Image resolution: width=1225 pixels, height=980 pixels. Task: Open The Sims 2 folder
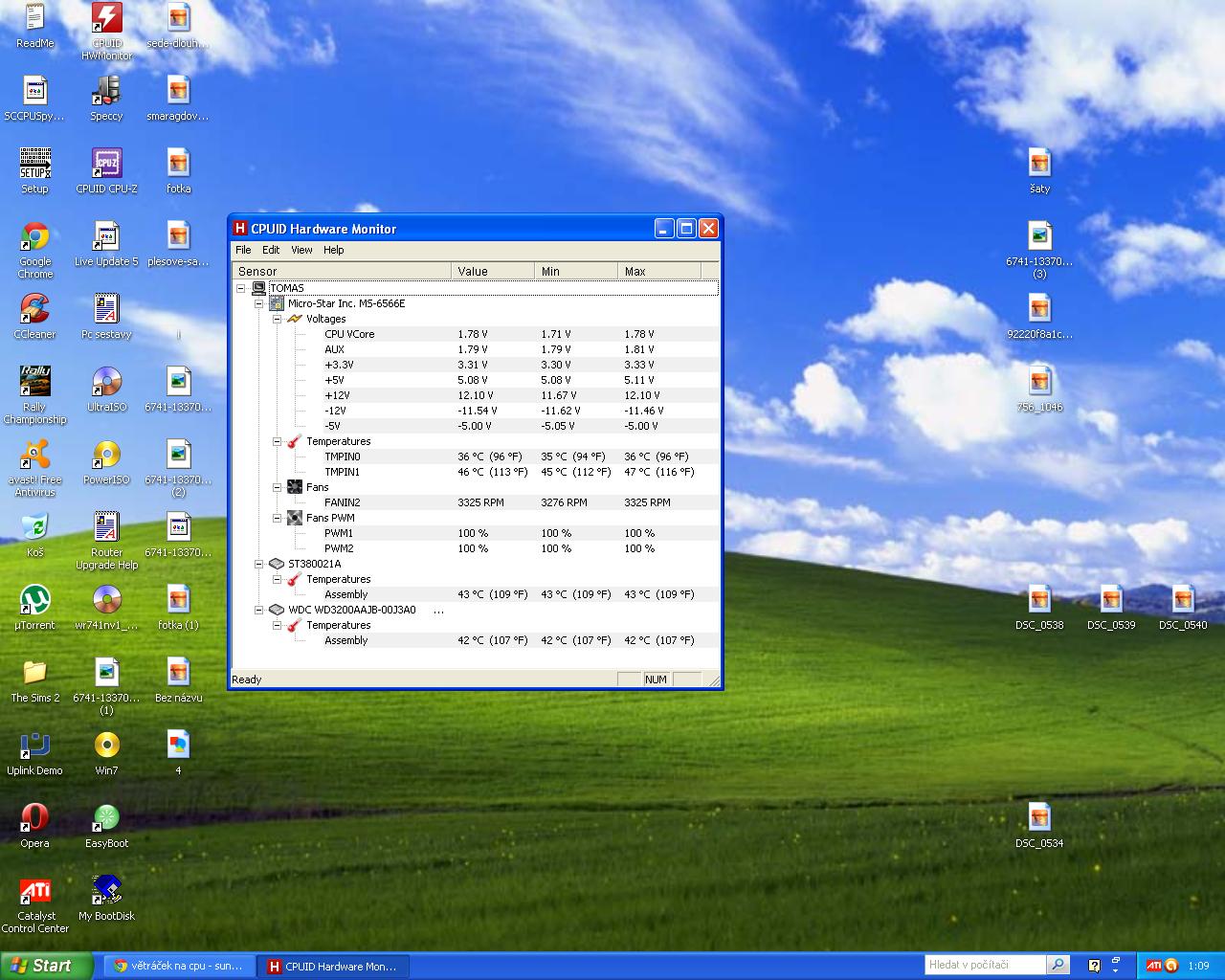click(x=35, y=680)
